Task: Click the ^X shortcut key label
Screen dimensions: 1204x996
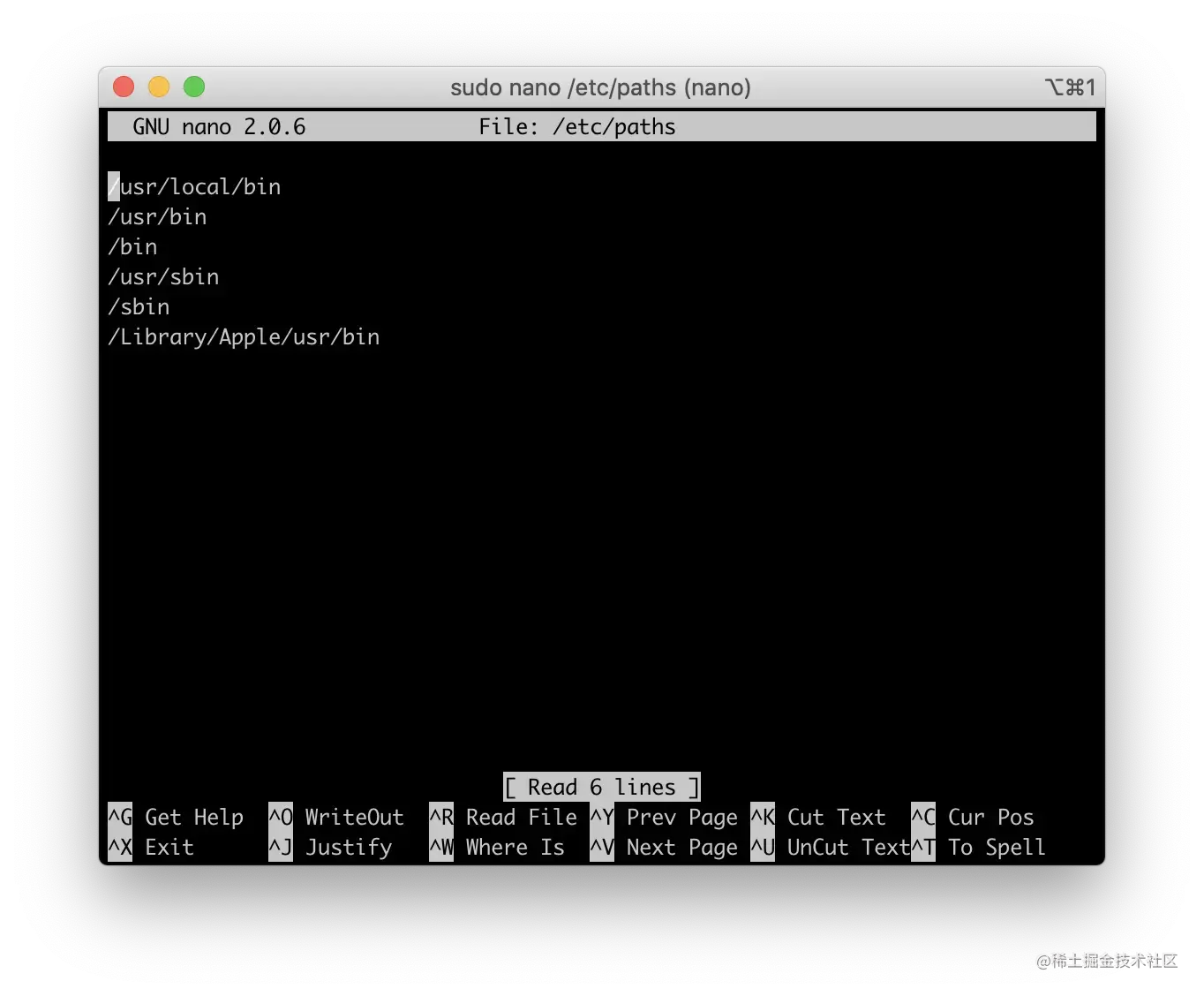Action: (x=120, y=847)
